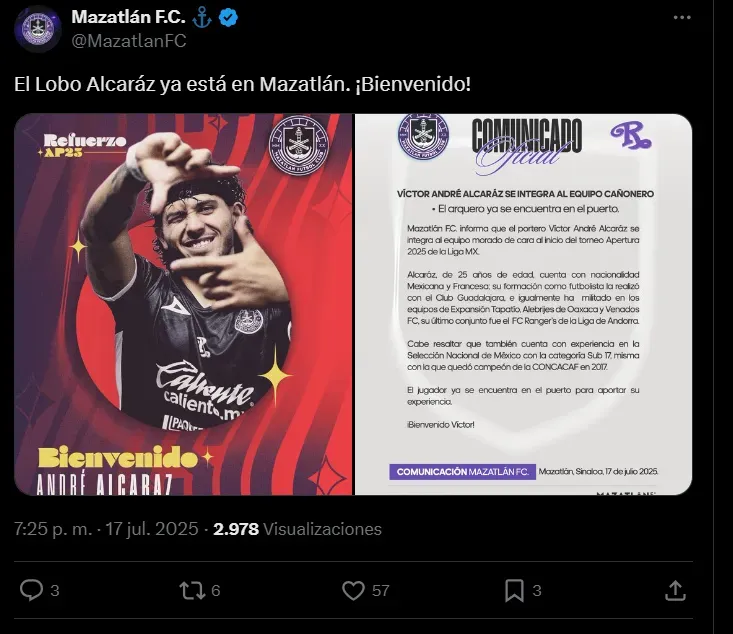Click the reply count number 3
733x634 pixels.
pos(55,591)
